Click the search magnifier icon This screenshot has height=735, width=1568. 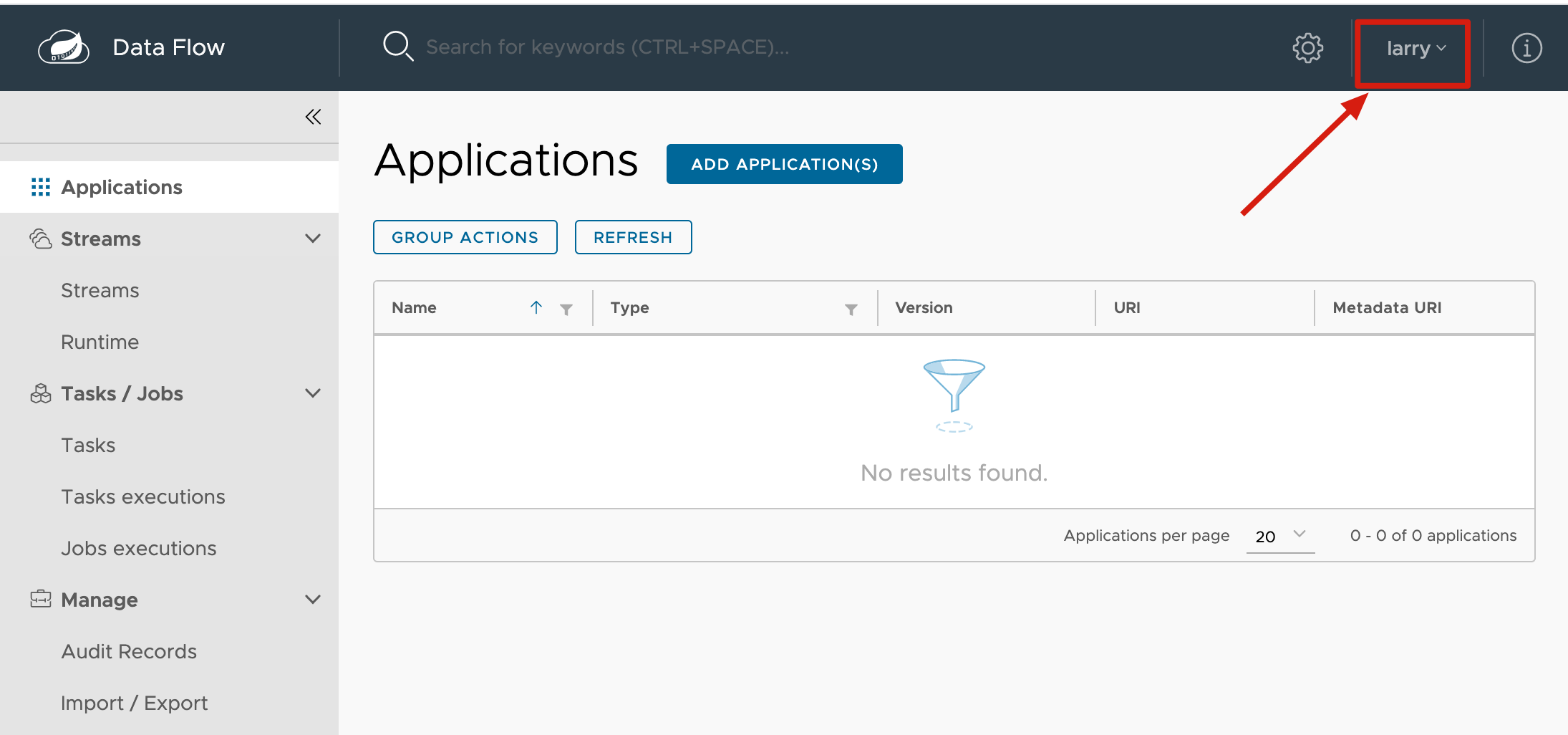coord(398,47)
